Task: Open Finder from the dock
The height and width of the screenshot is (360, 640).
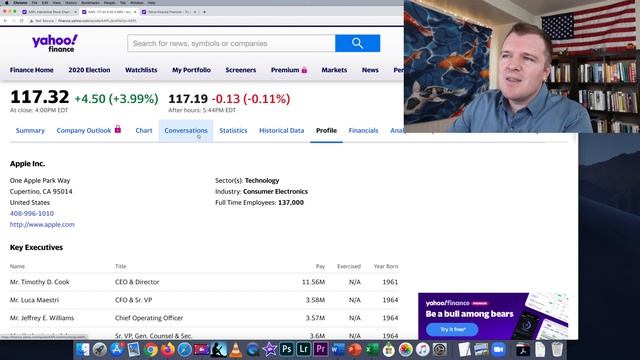Action: pyautogui.click(x=82, y=350)
